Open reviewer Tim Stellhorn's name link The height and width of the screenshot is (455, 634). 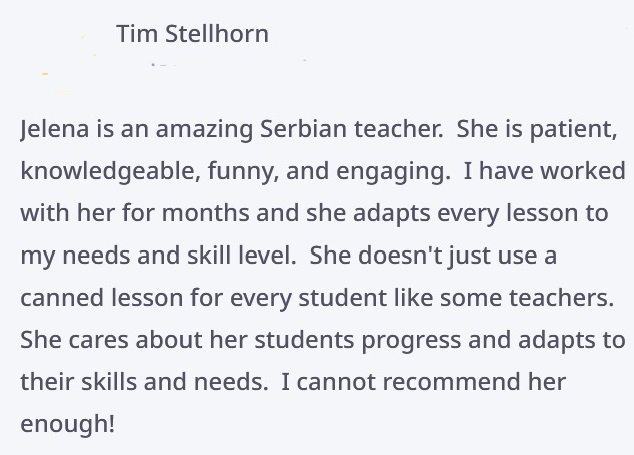coord(192,34)
